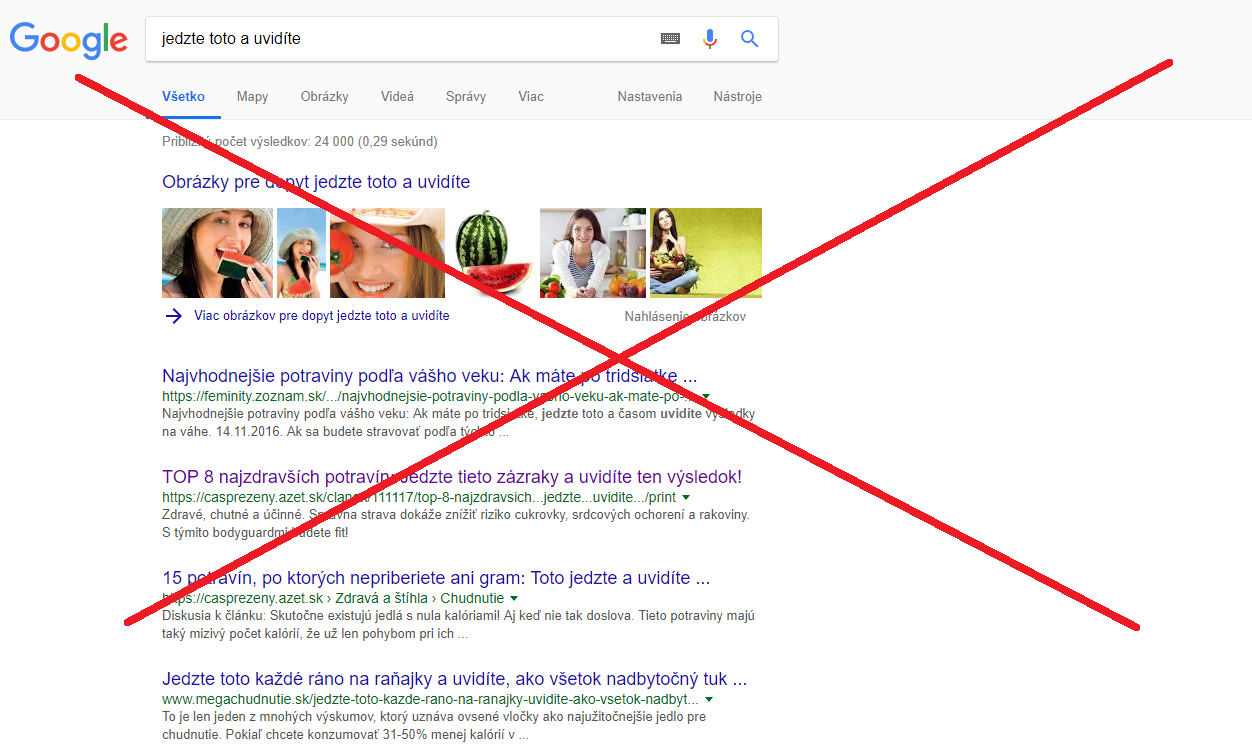Click the Google logo
The height and width of the screenshot is (751, 1252).
[69, 39]
